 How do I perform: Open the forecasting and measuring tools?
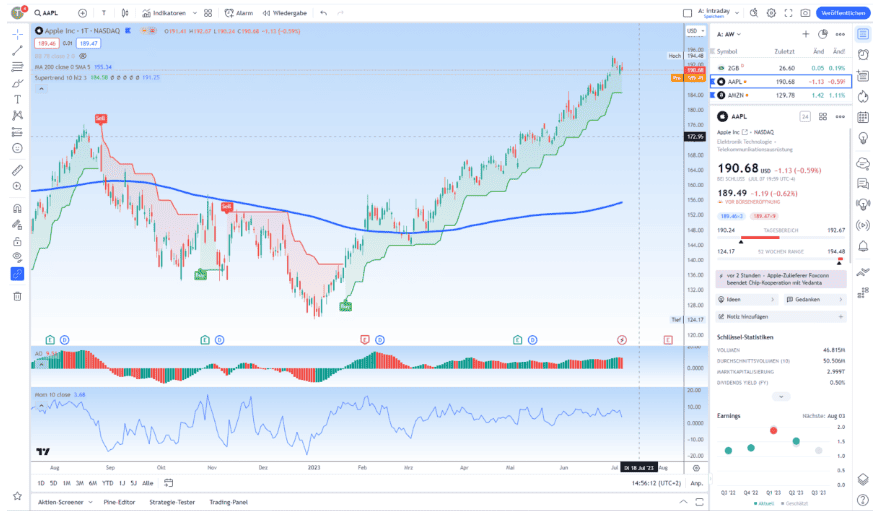point(17,132)
